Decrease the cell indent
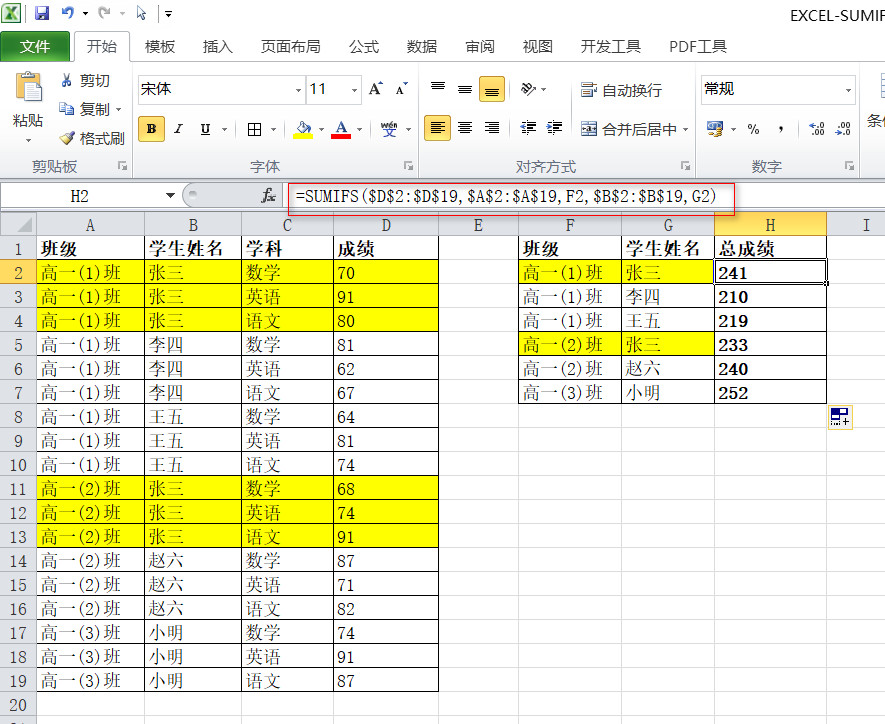This screenshot has width=885, height=724. pos(528,128)
